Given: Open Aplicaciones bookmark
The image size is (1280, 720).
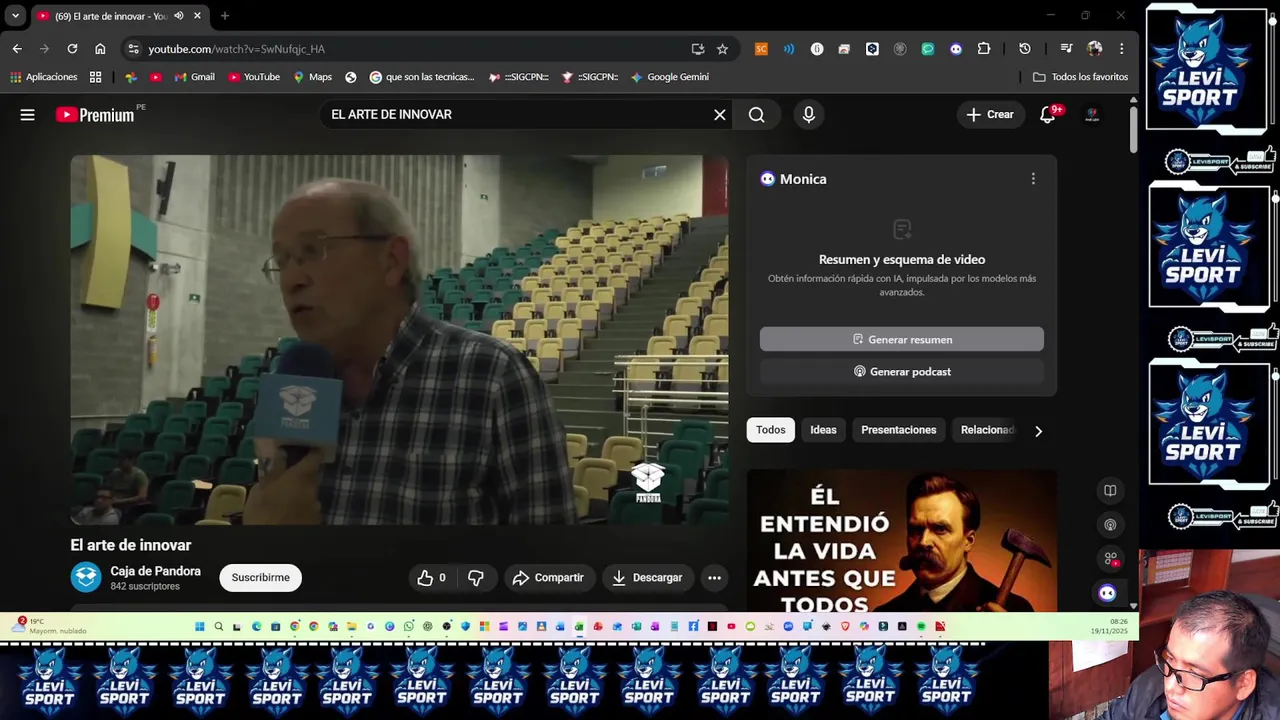Looking at the screenshot, I should click(x=43, y=77).
